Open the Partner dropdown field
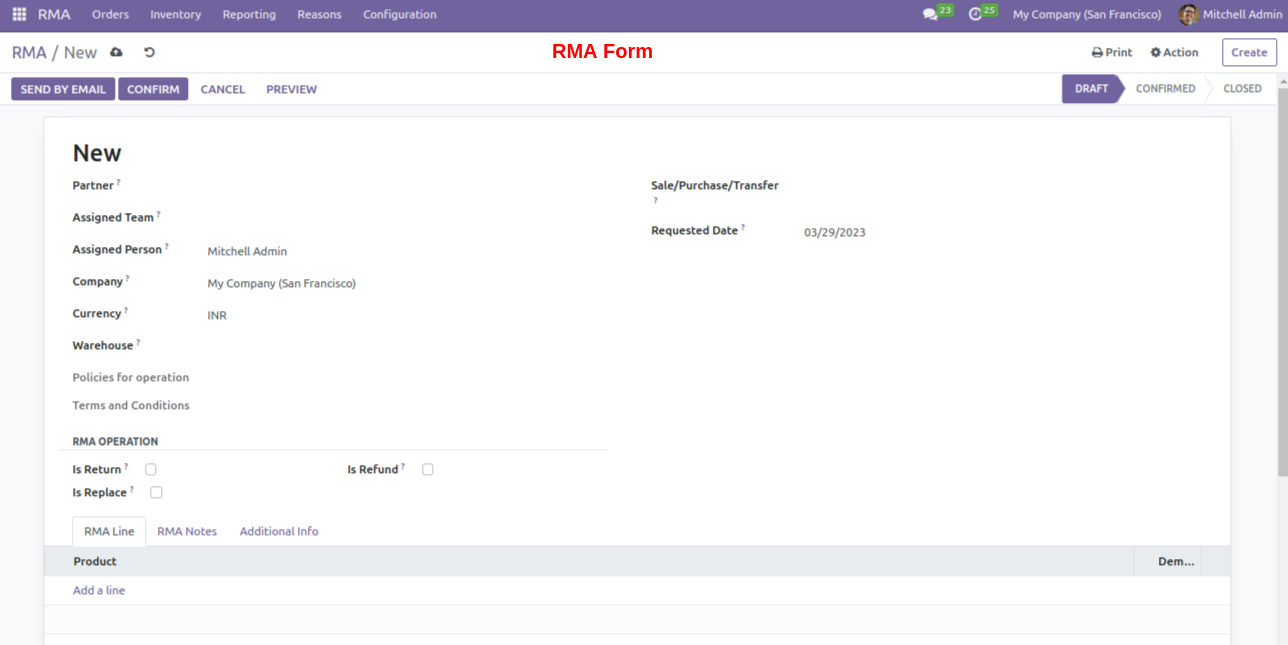Image resolution: width=1288 pixels, height=645 pixels. [x=400, y=186]
